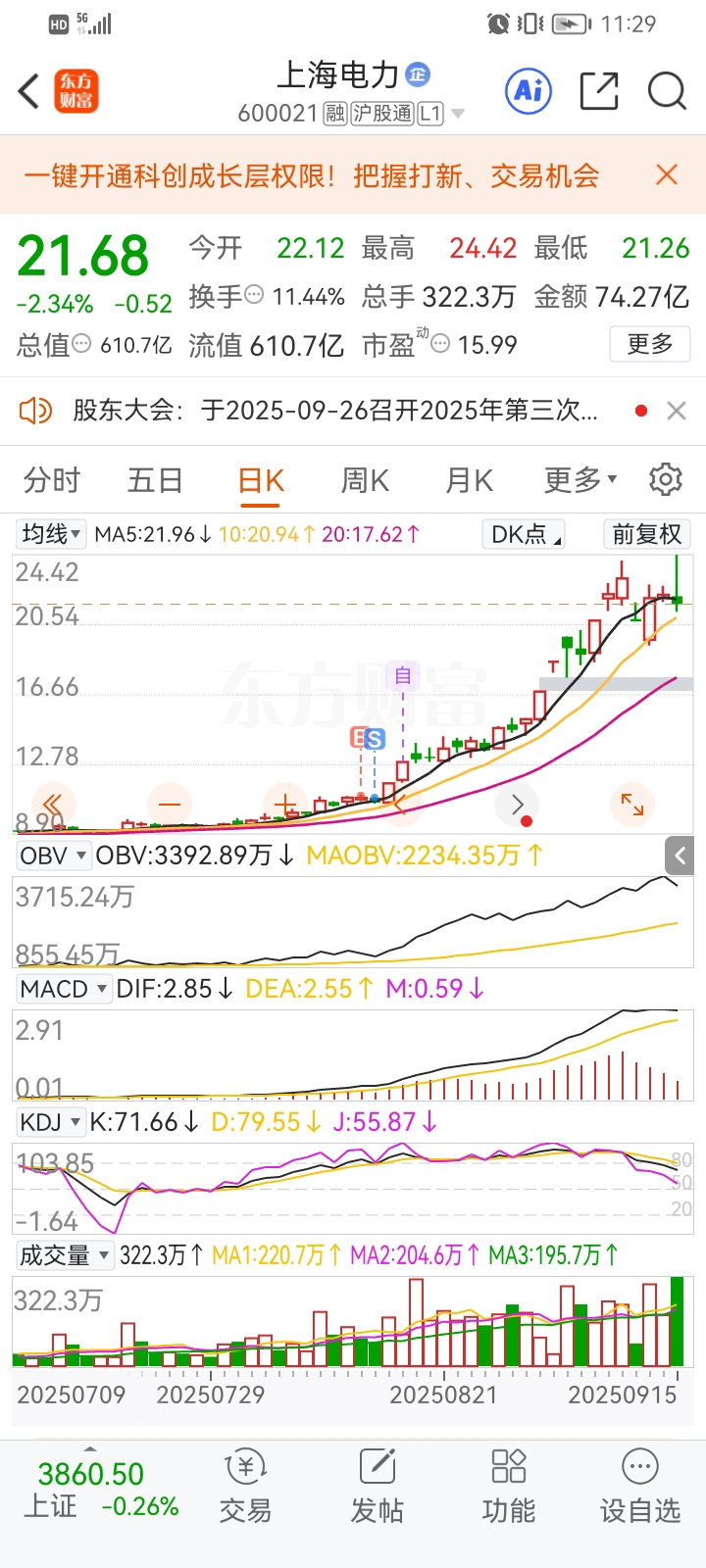Viewport: 706px width, 1568px height.
Task: Tap the DIF:2.85 readout
Action: (175, 989)
